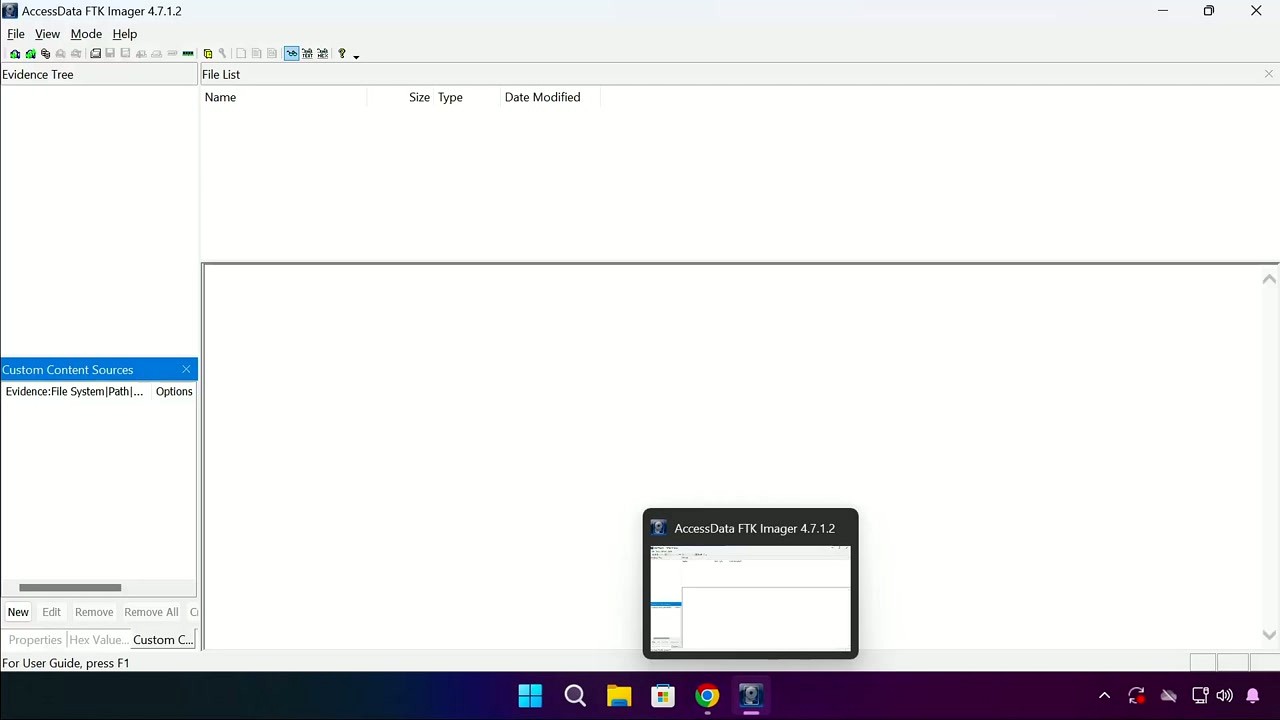Add all attached devices via toolbar icon

pyautogui.click(x=30, y=53)
